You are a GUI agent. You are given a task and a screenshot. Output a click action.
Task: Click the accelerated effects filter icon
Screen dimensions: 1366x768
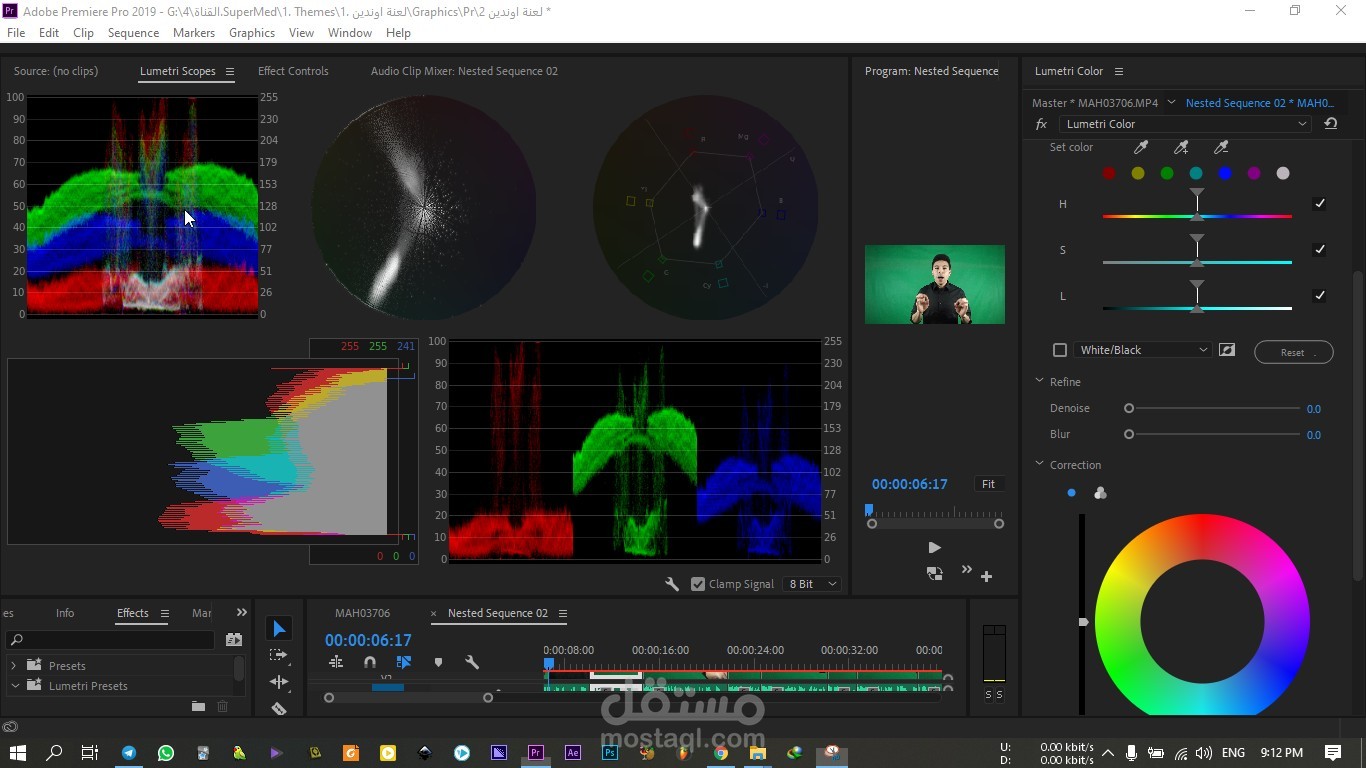click(234, 639)
